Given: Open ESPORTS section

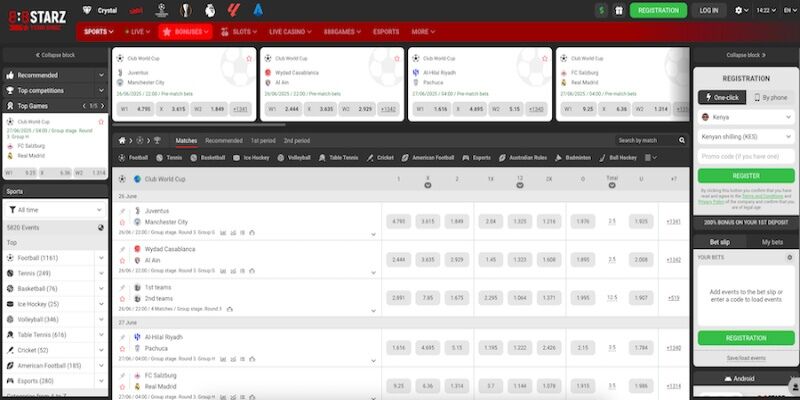Looking at the screenshot, I should 386,32.
